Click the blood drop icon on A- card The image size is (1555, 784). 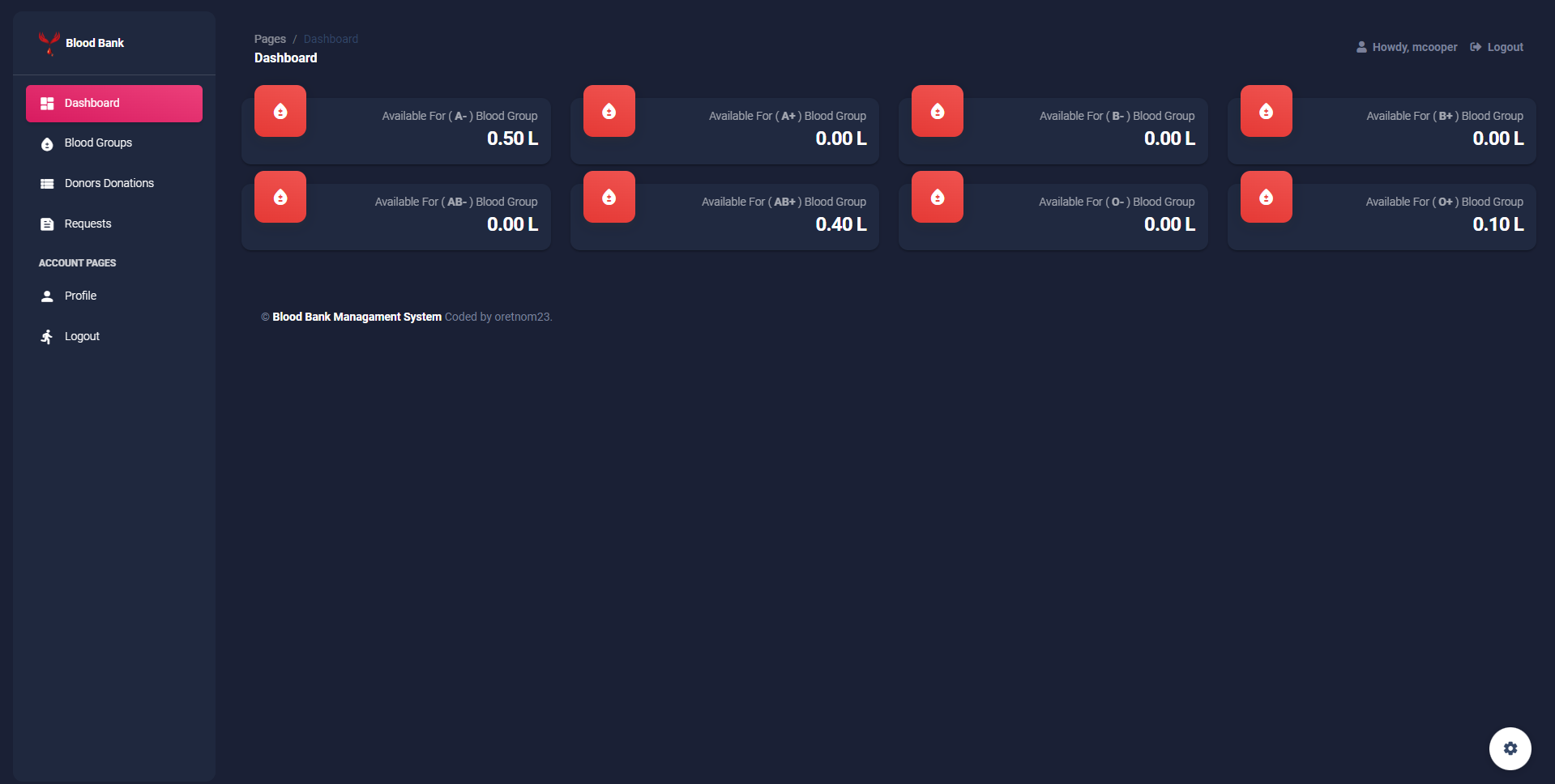(x=280, y=111)
